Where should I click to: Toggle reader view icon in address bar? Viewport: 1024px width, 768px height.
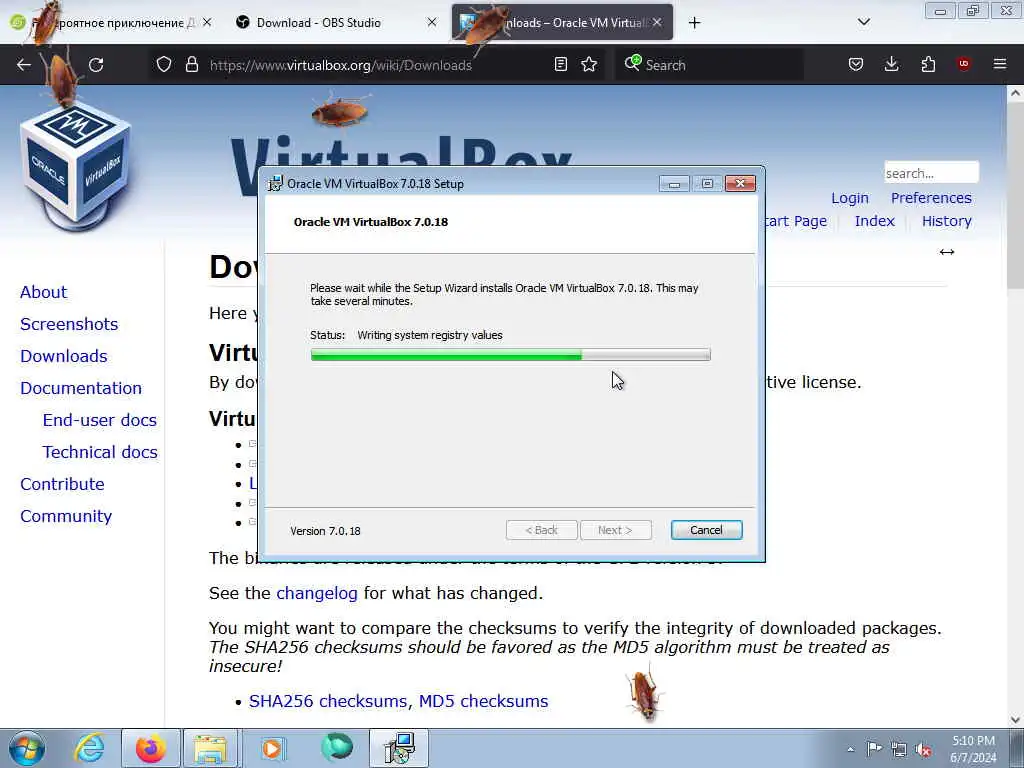click(560, 64)
